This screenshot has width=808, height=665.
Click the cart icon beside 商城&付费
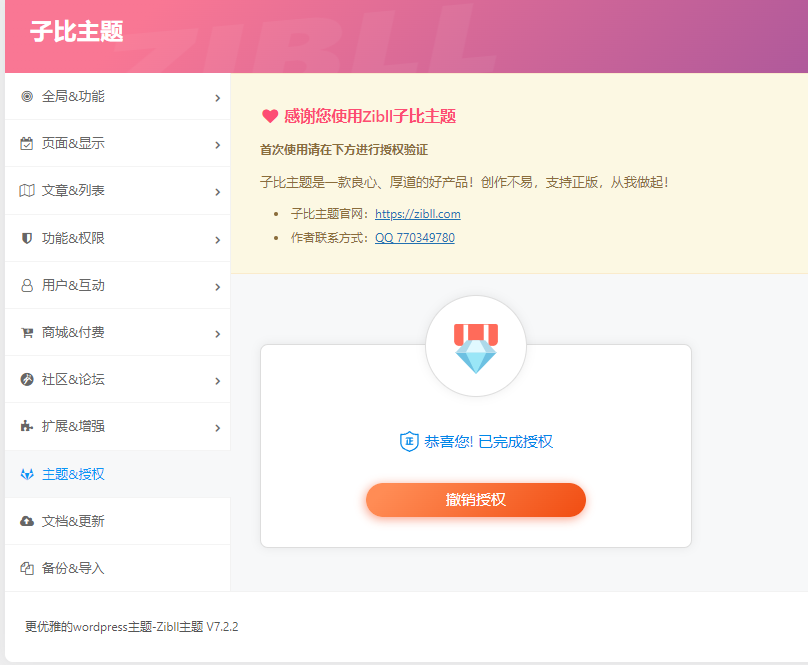tap(27, 332)
